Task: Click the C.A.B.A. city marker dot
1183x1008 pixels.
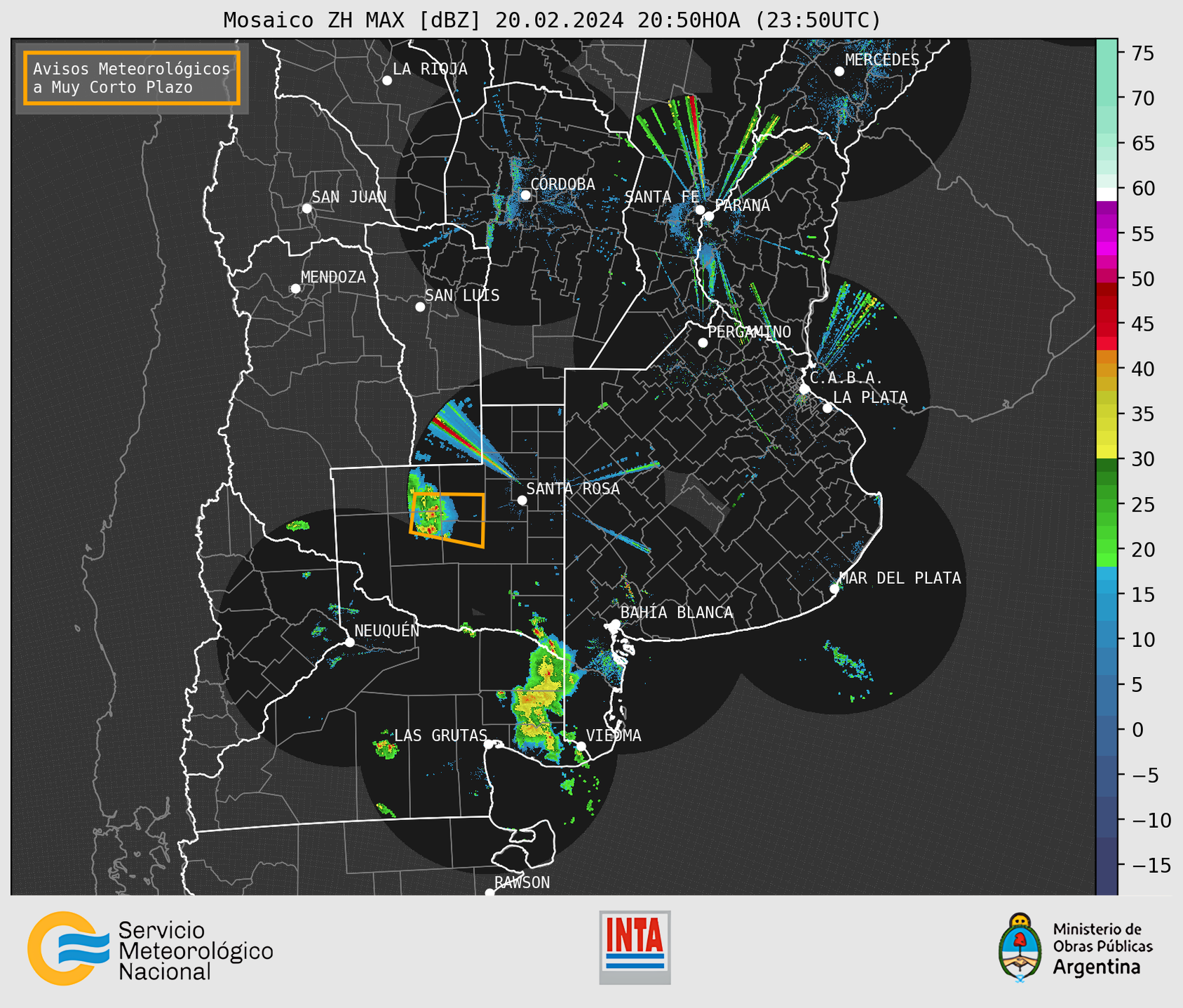Action: (805, 388)
